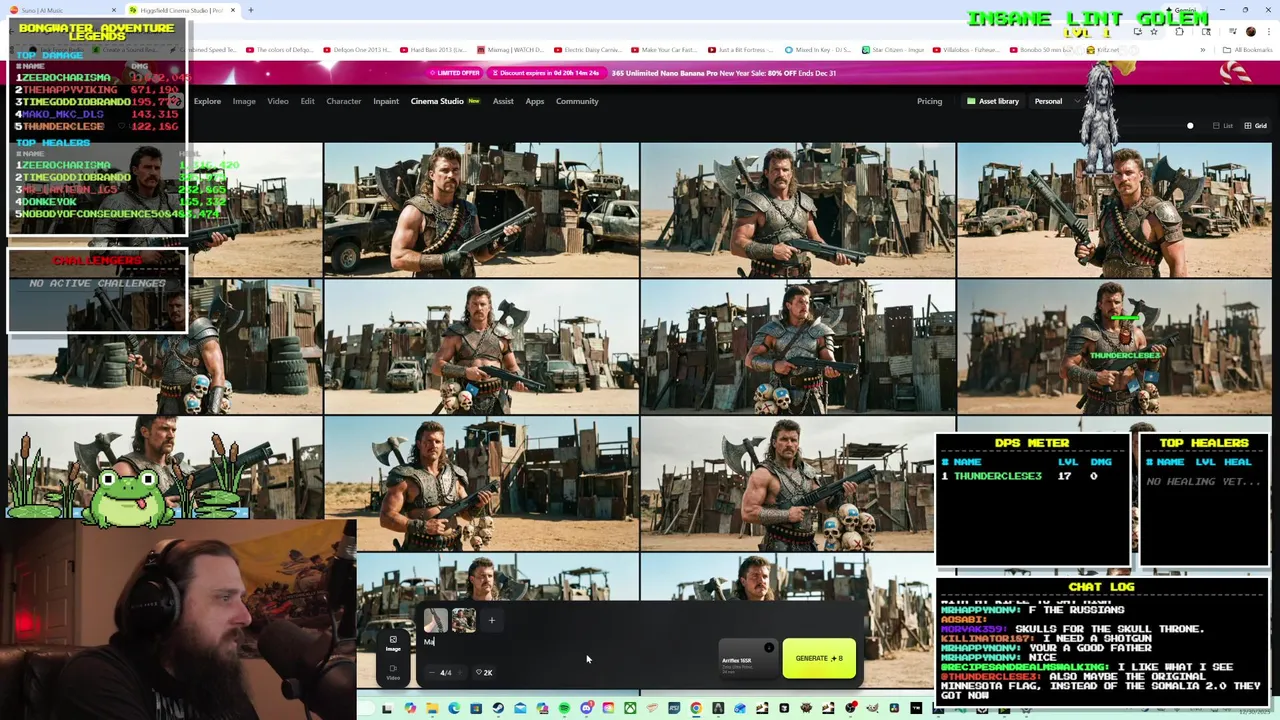Open File Explorer from the taskbar
The height and width of the screenshot is (720, 1280).
(432, 708)
